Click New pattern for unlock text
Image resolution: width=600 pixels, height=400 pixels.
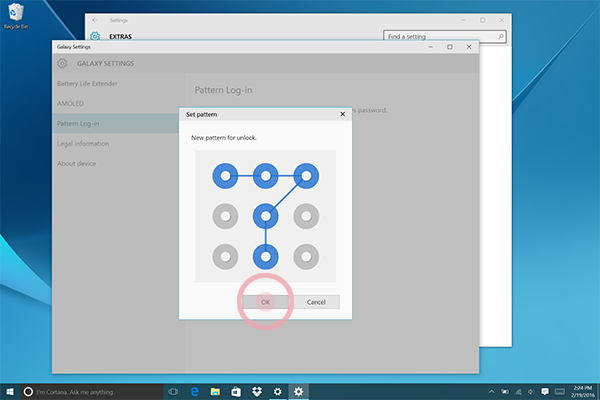point(224,138)
